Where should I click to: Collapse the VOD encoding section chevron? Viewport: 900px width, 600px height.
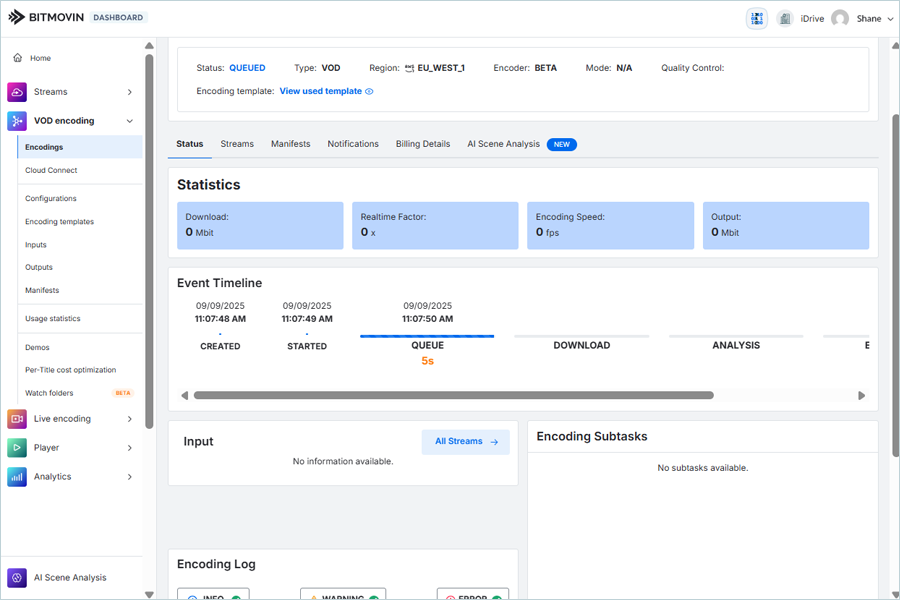coord(130,121)
